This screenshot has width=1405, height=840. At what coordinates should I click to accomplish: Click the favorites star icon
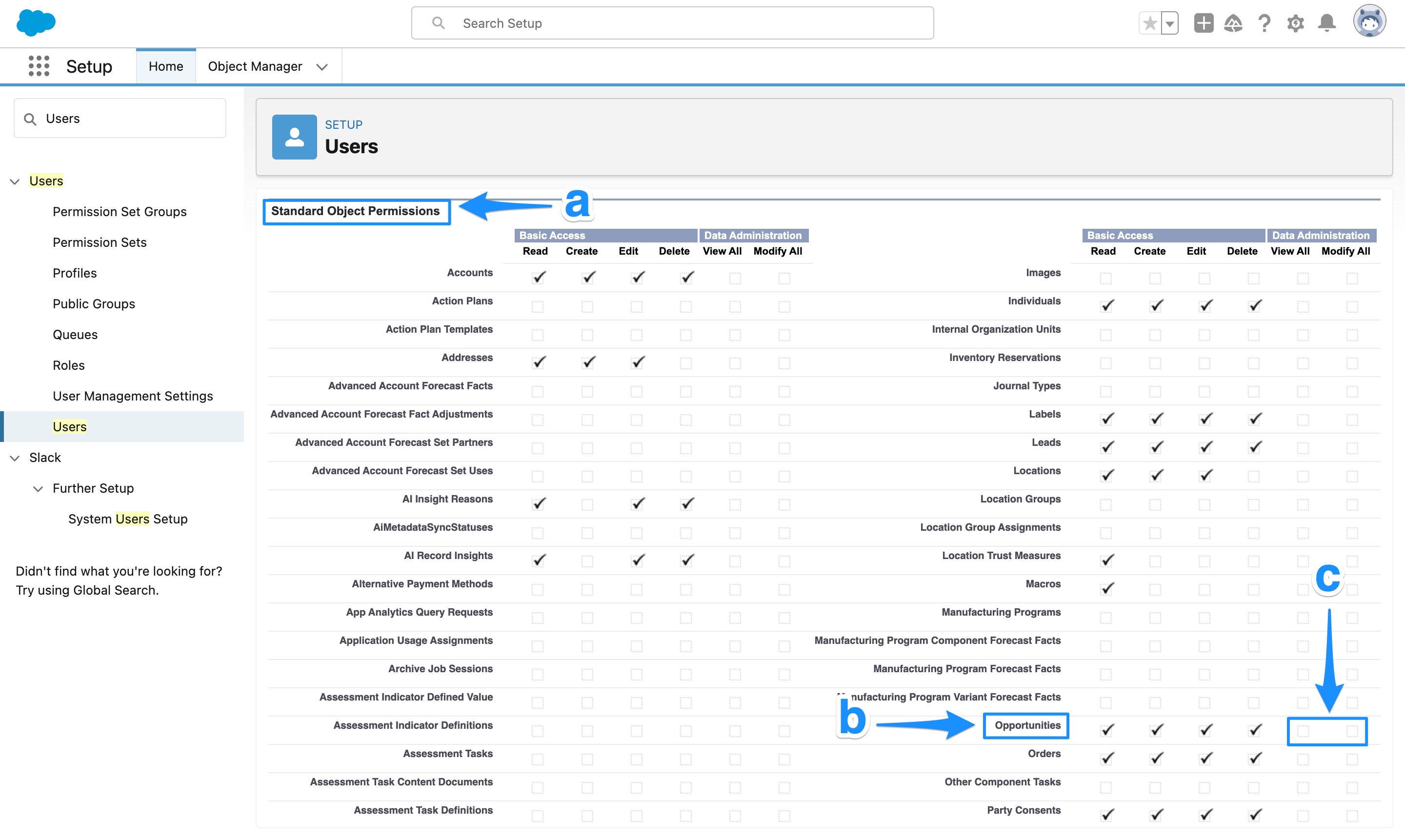click(1149, 22)
